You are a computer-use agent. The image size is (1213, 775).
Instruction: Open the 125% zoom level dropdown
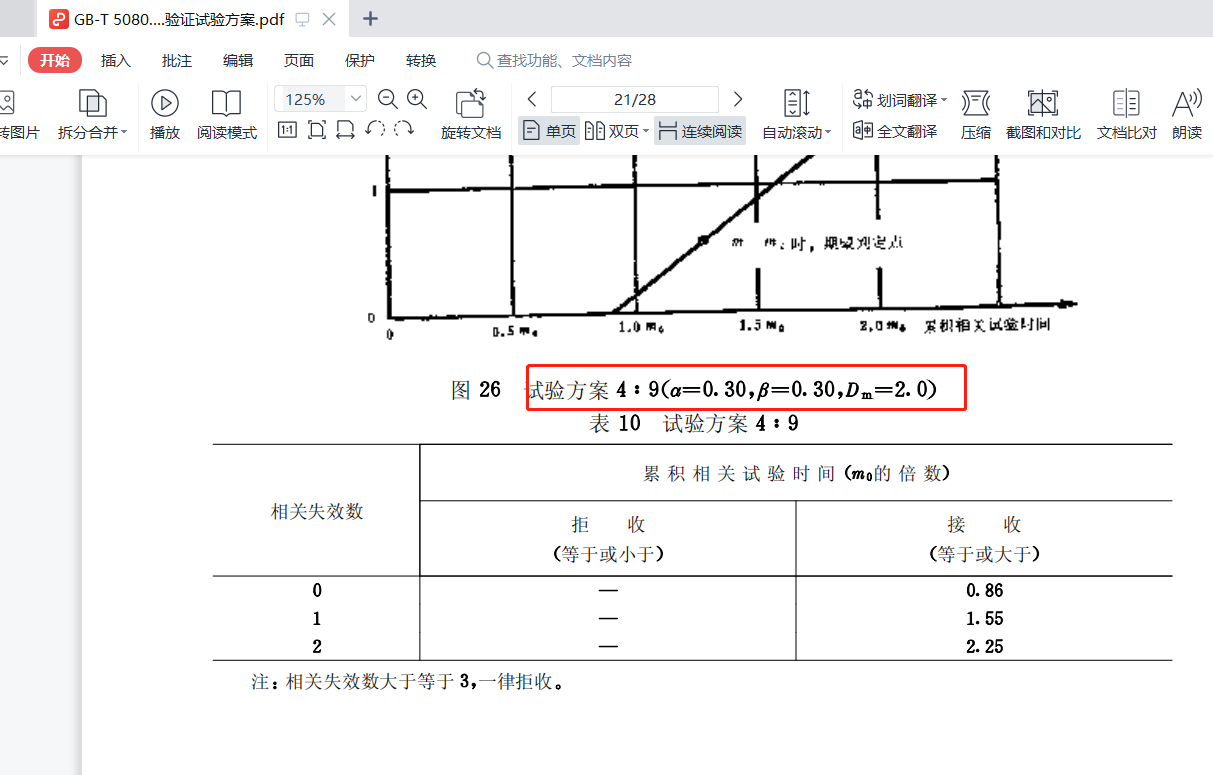[357, 99]
